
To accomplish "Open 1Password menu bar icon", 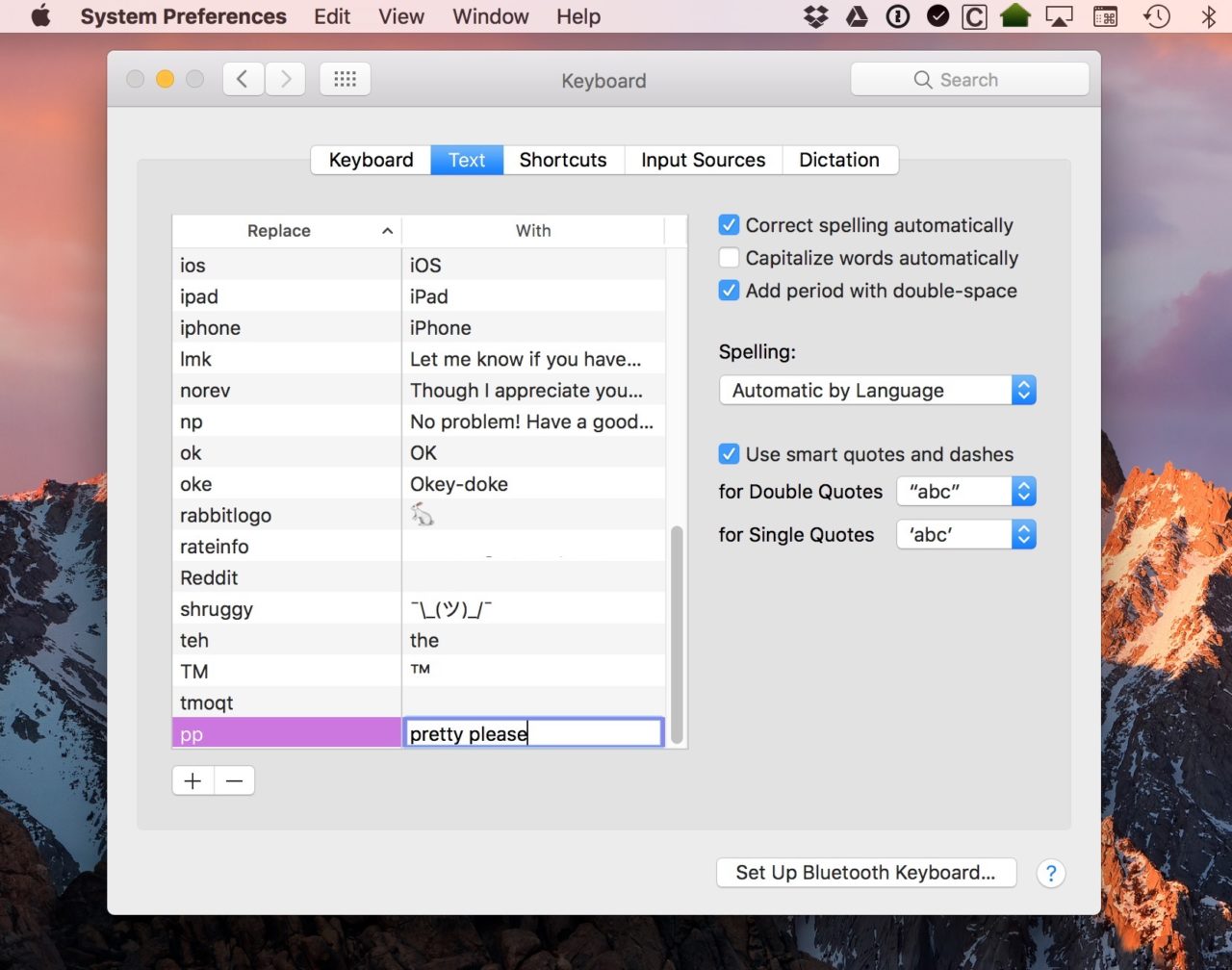I will coord(897,16).
